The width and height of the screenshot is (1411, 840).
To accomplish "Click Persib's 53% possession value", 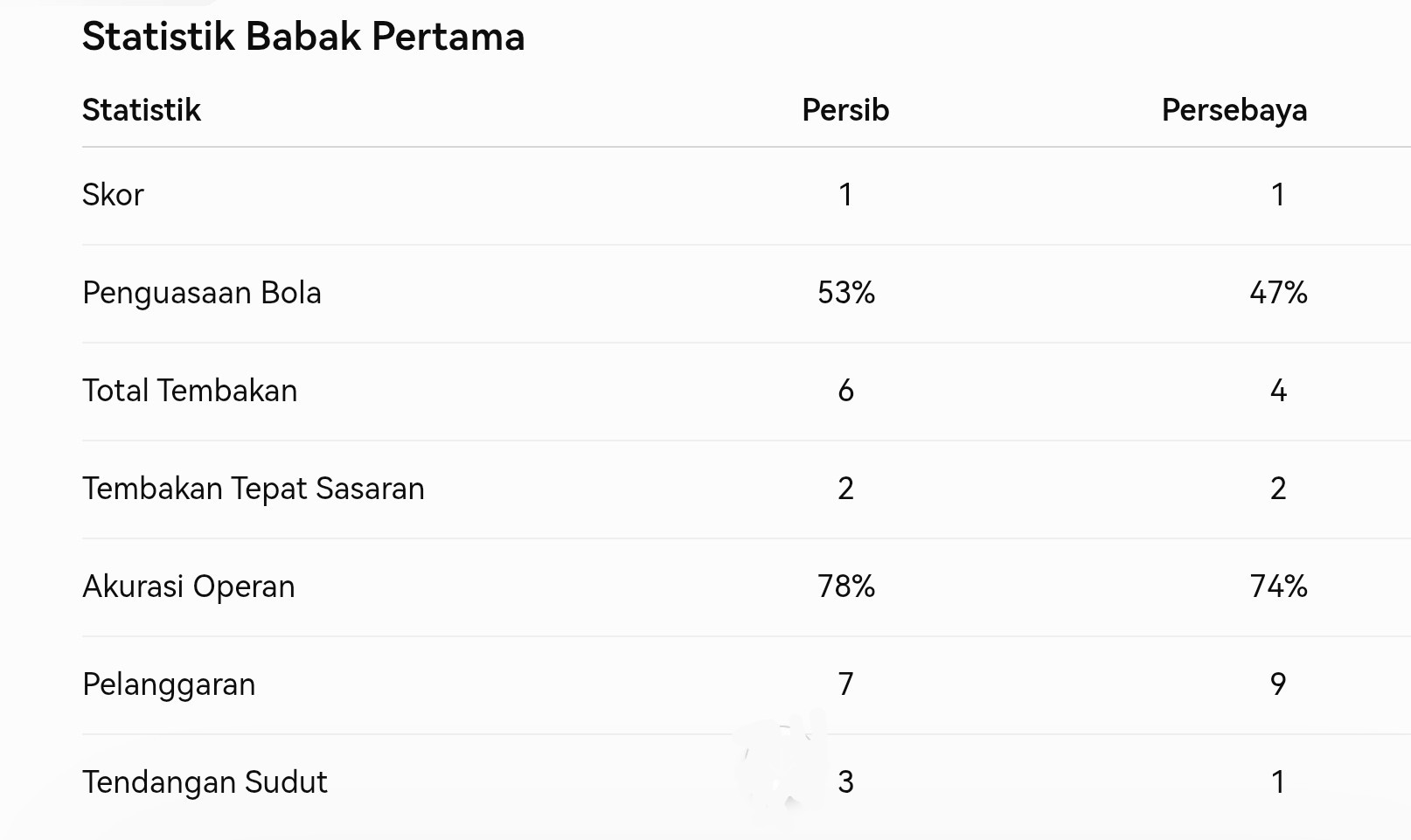I will pyautogui.click(x=846, y=292).
